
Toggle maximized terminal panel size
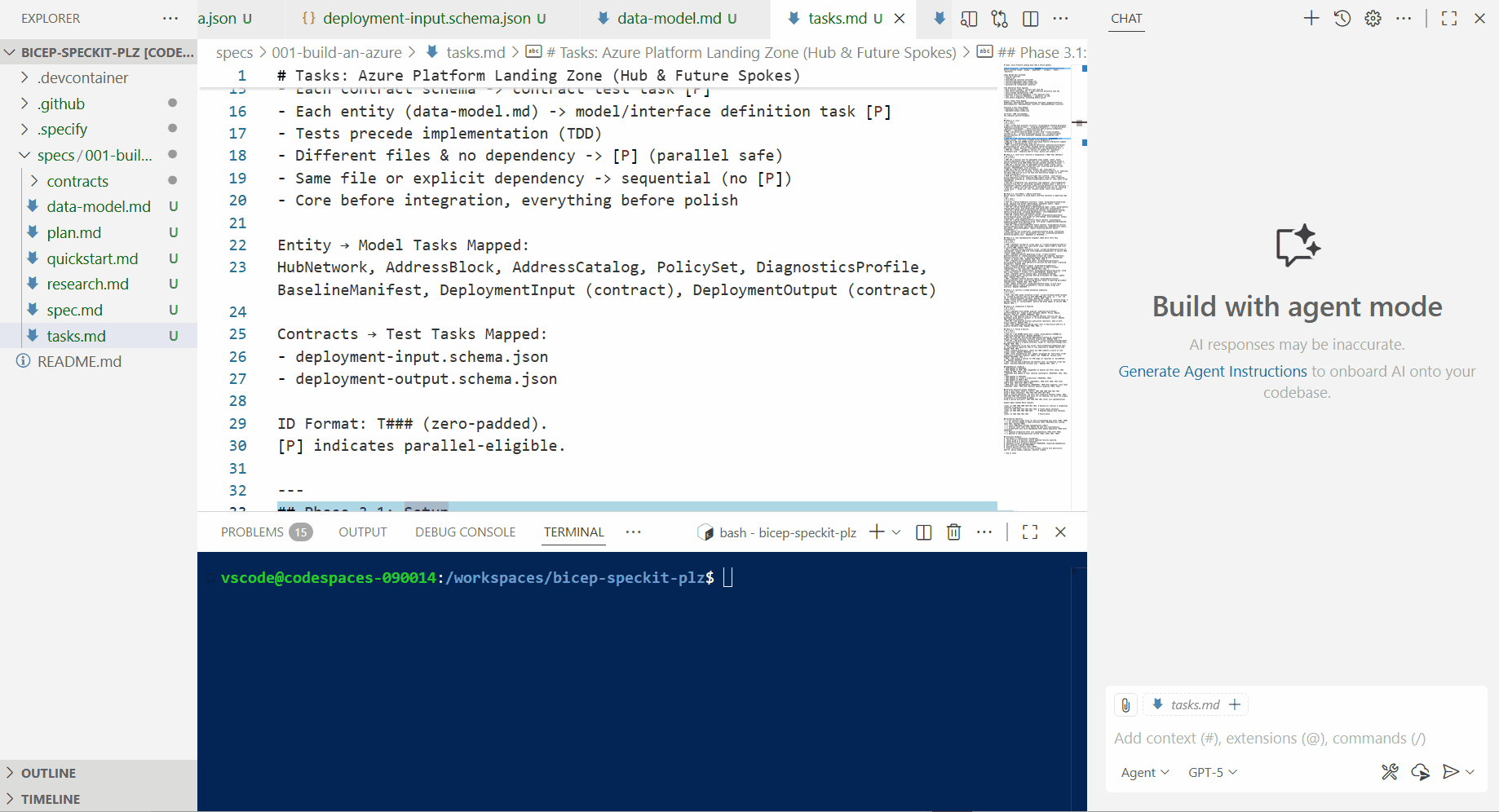(x=1029, y=532)
